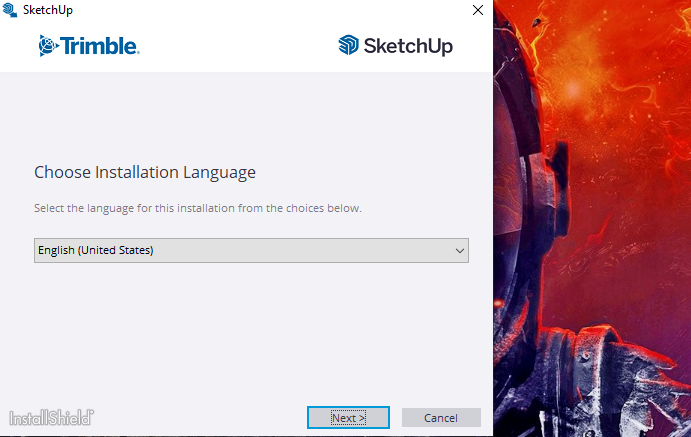The width and height of the screenshot is (691, 437).
Task: Click the SketchUp title bar icon
Action: click(x=10, y=10)
